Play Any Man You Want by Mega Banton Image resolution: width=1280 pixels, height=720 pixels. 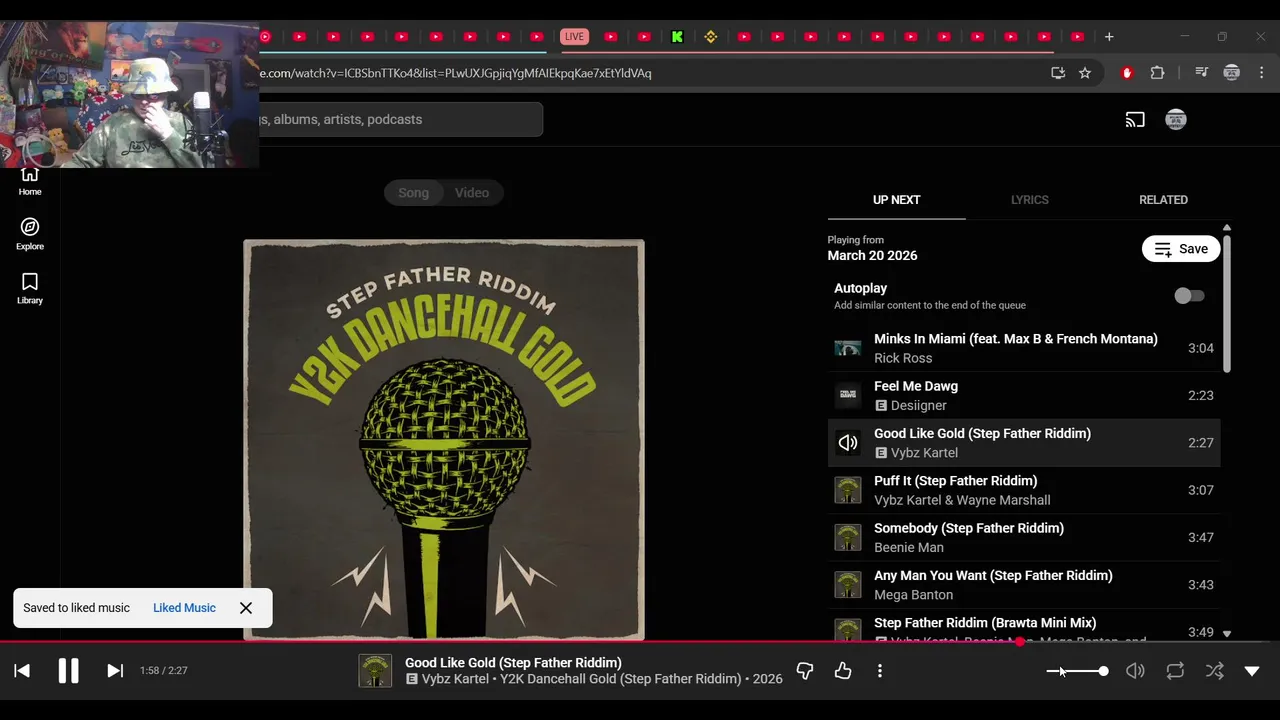click(x=1024, y=585)
